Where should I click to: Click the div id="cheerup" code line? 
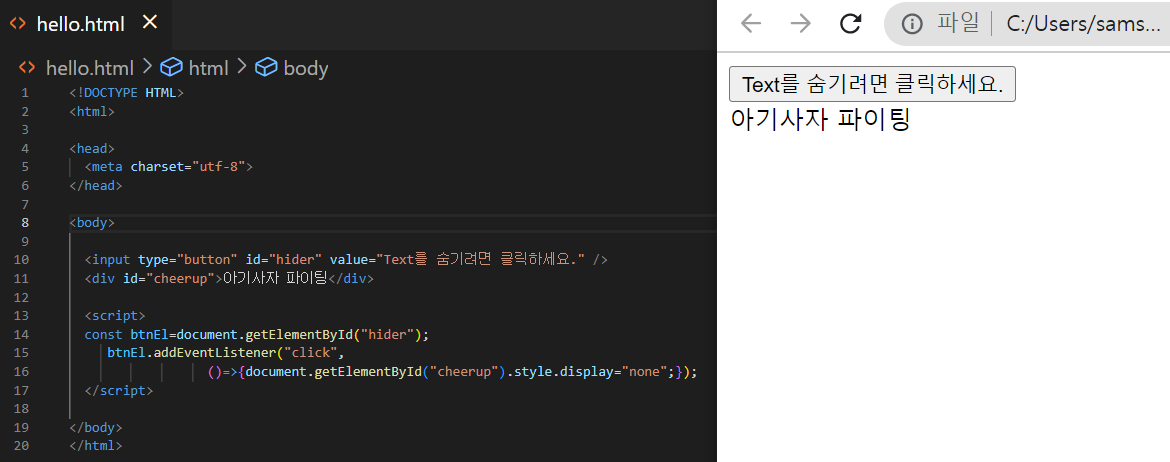(x=229, y=278)
